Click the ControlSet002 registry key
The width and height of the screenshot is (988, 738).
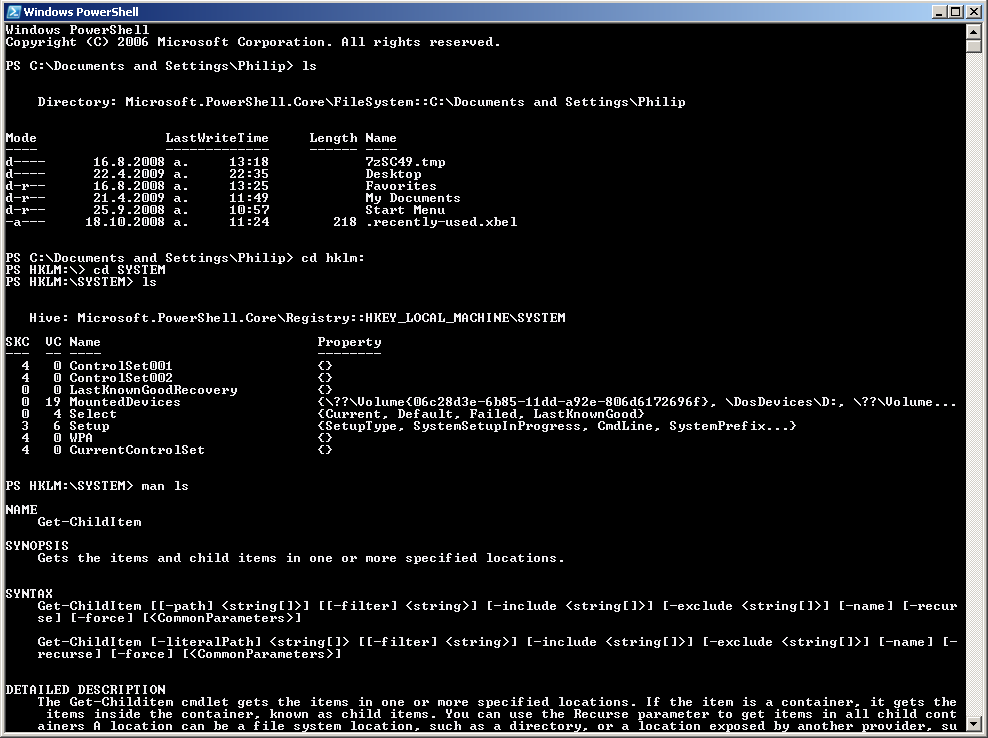[120, 378]
